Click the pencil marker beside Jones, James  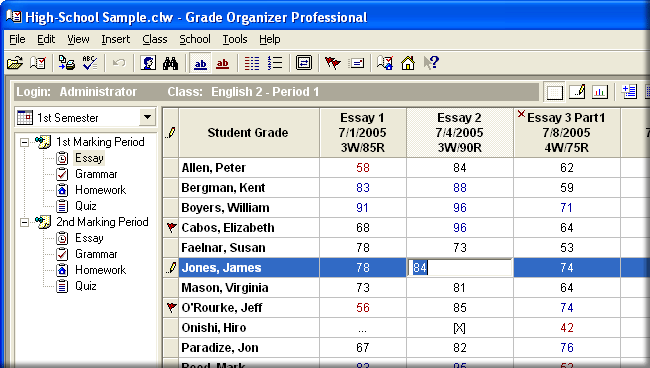(171, 268)
